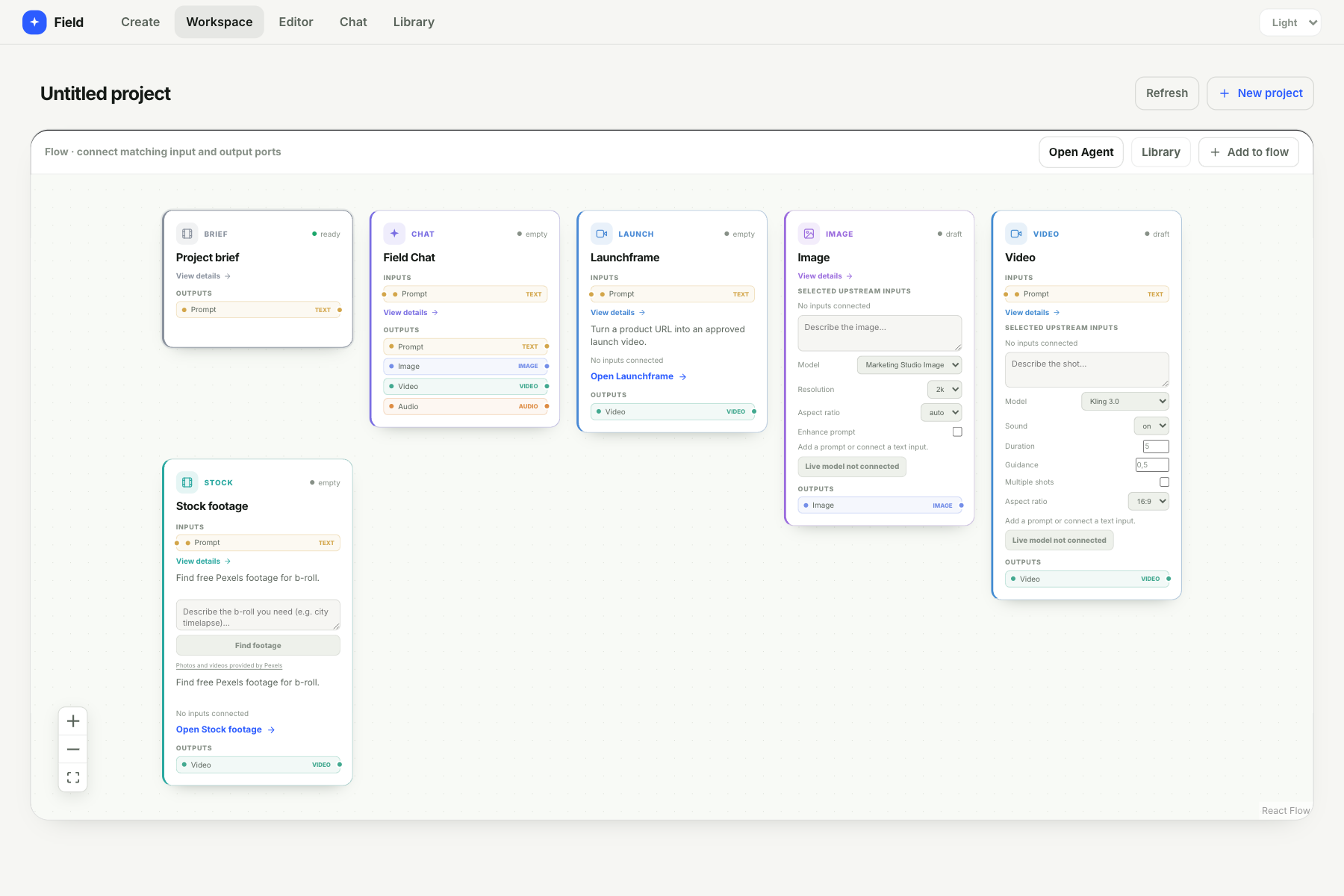This screenshot has height=896, width=1344.
Task: Open the Kling 3.0 model dropdown
Action: (x=1125, y=402)
